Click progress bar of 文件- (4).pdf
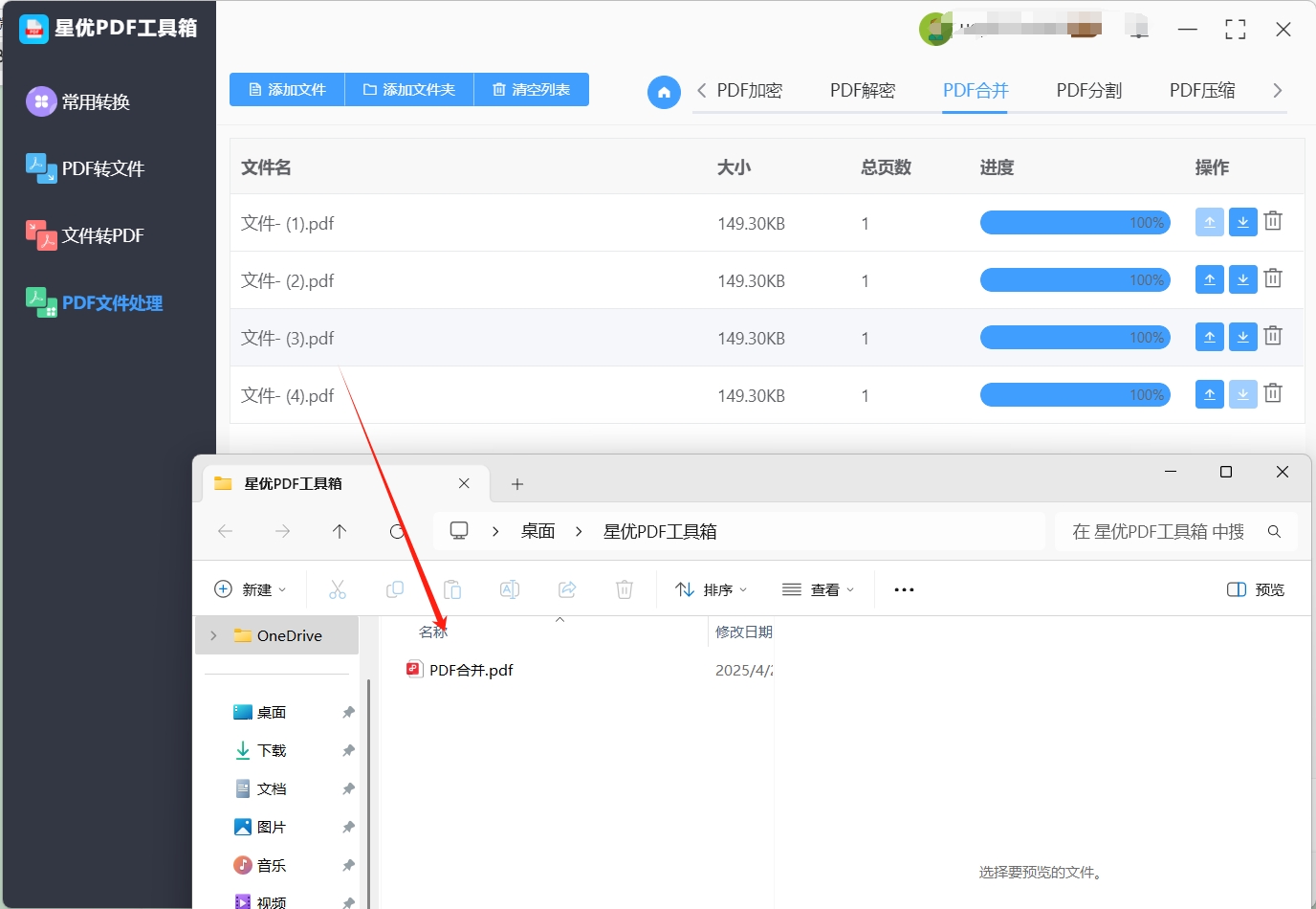 coord(1075,395)
